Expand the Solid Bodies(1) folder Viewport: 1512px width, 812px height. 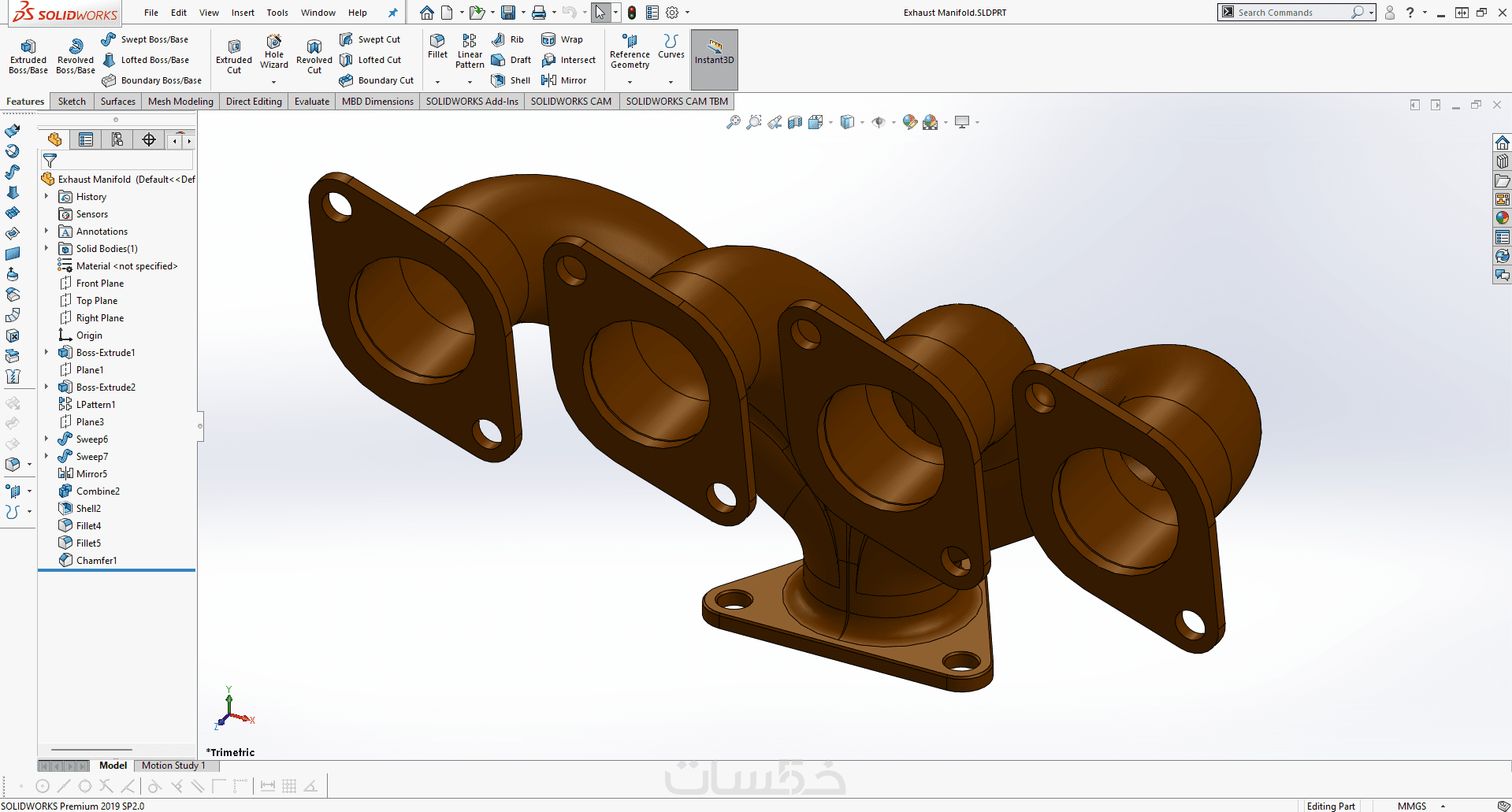click(x=46, y=249)
